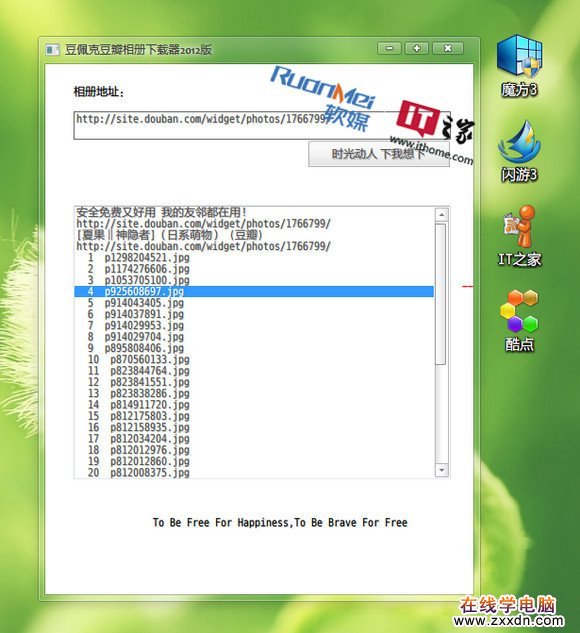The image size is (580, 633).
Task: Select list row p870560133.jpg
Action: (254, 359)
